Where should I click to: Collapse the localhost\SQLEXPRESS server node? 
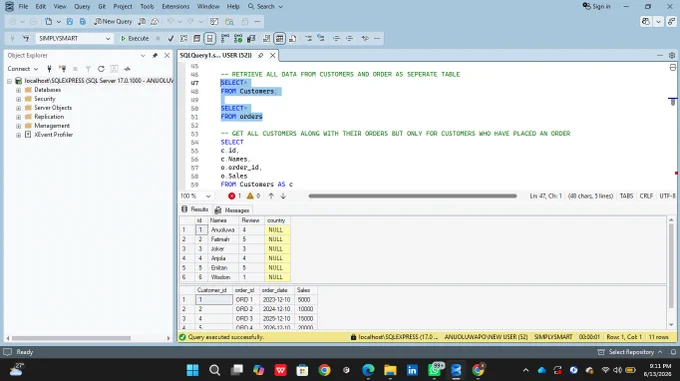[9, 81]
